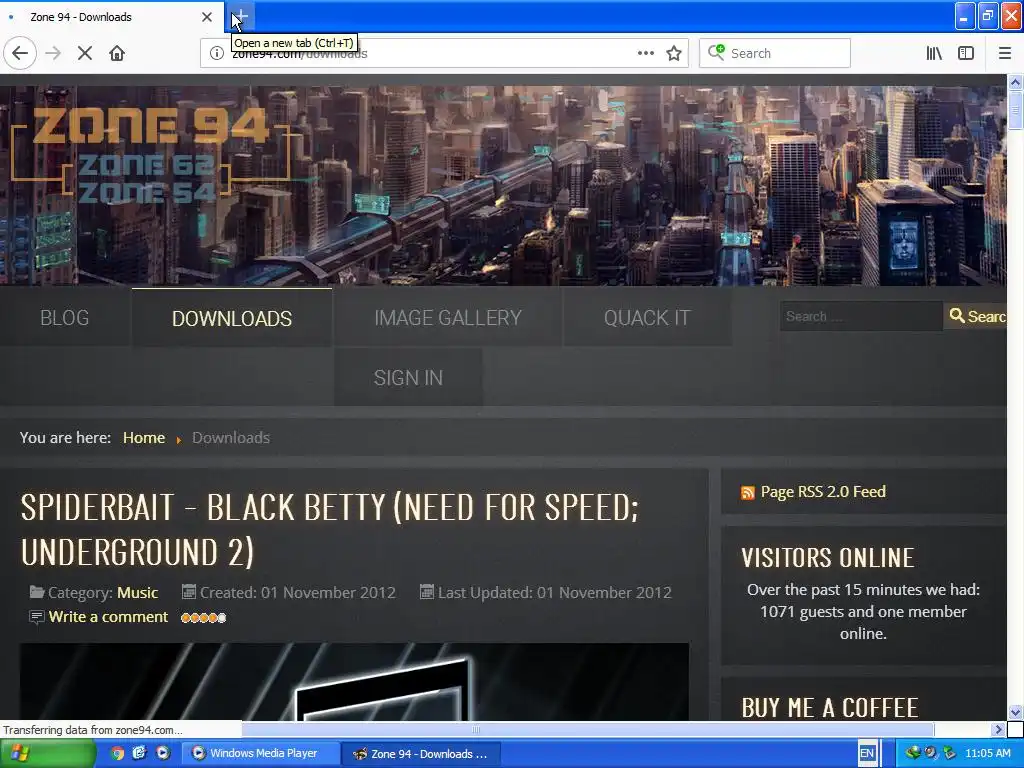Open the page actions three-dot menu
The width and height of the screenshot is (1024, 768).
coord(645,53)
